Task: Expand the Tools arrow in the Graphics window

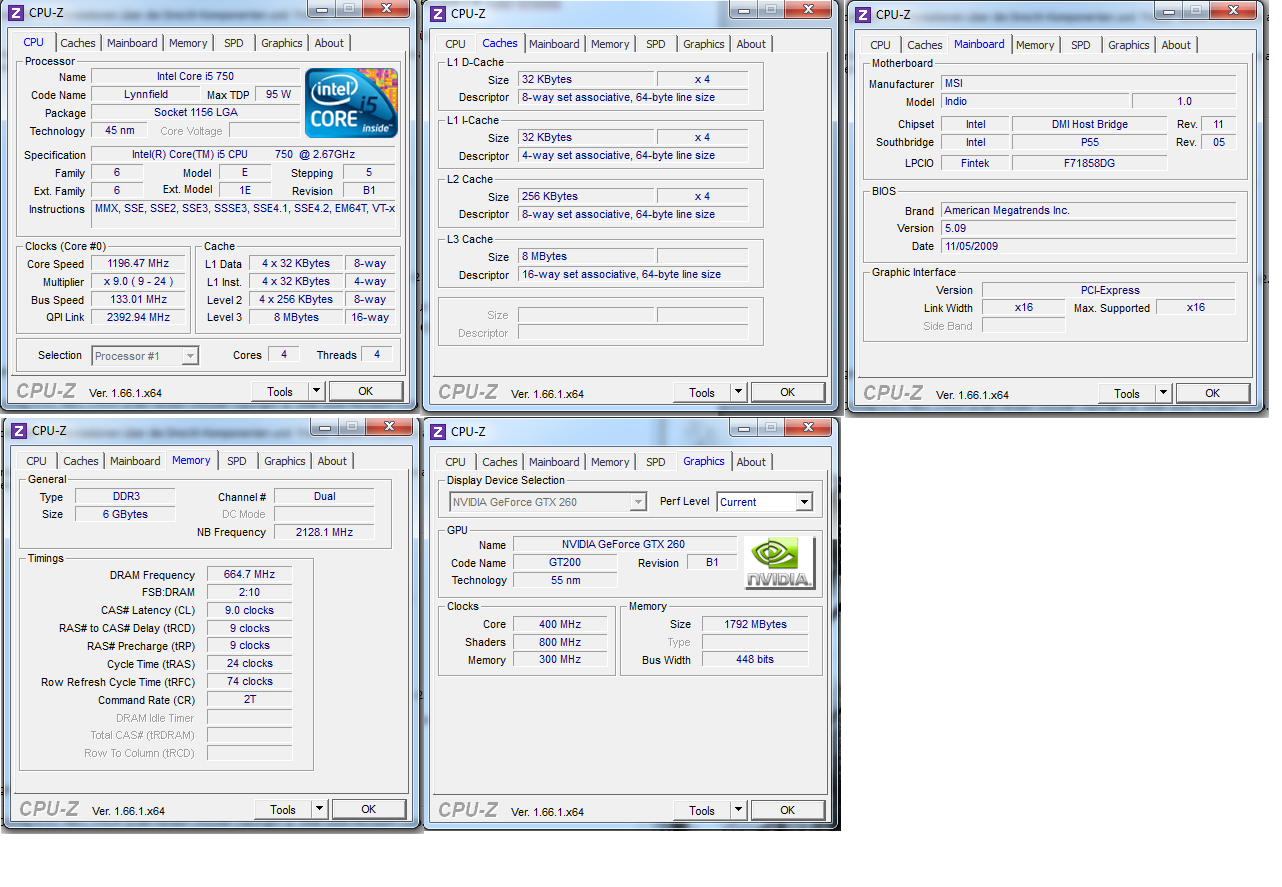Action: (739, 810)
